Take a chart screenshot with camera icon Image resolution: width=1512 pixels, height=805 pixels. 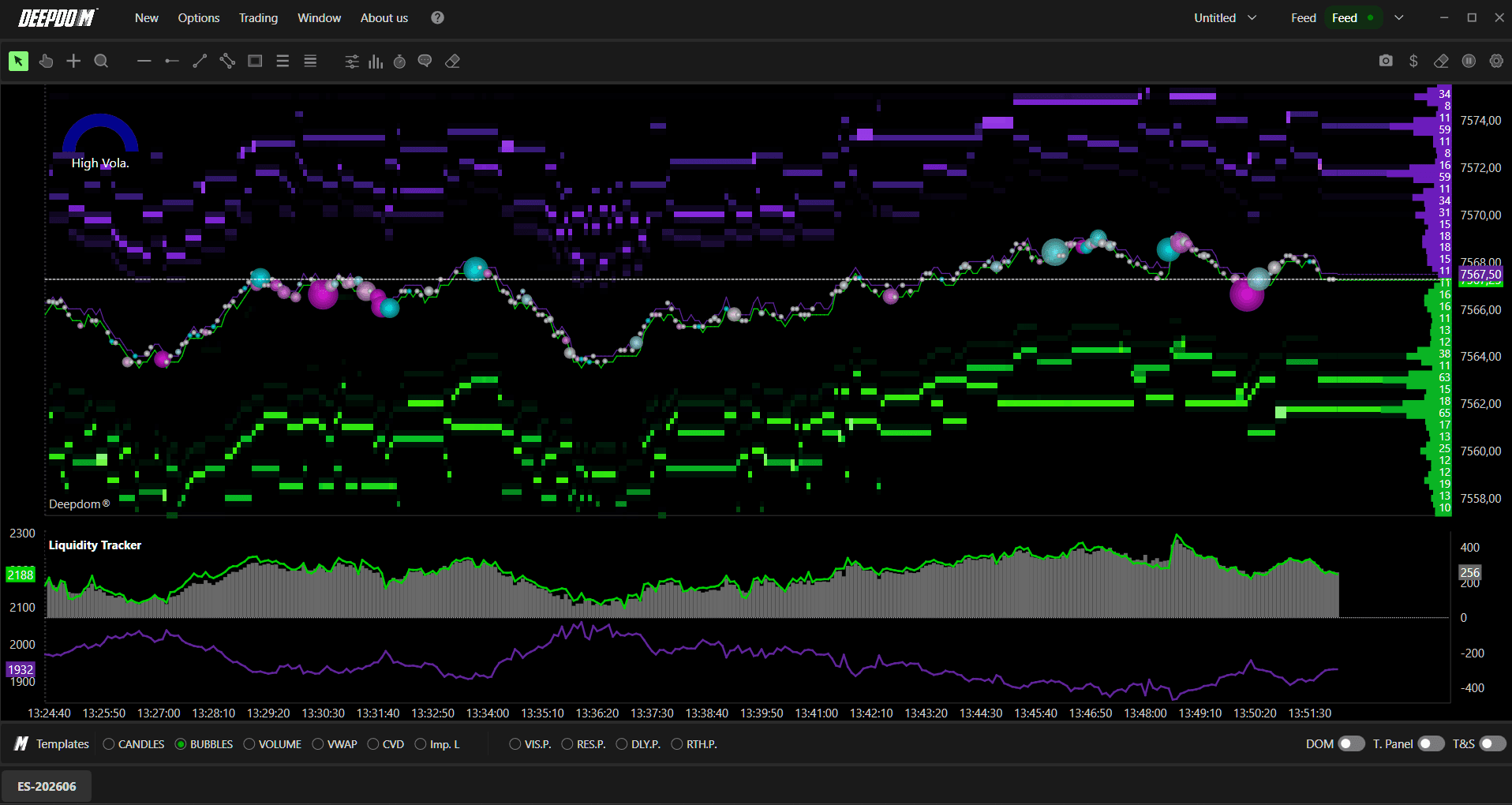[1386, 61]
